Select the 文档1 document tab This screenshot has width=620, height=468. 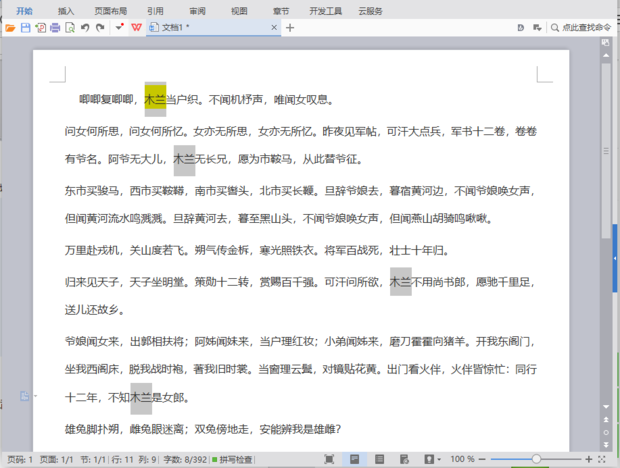[x=214, y=27]
